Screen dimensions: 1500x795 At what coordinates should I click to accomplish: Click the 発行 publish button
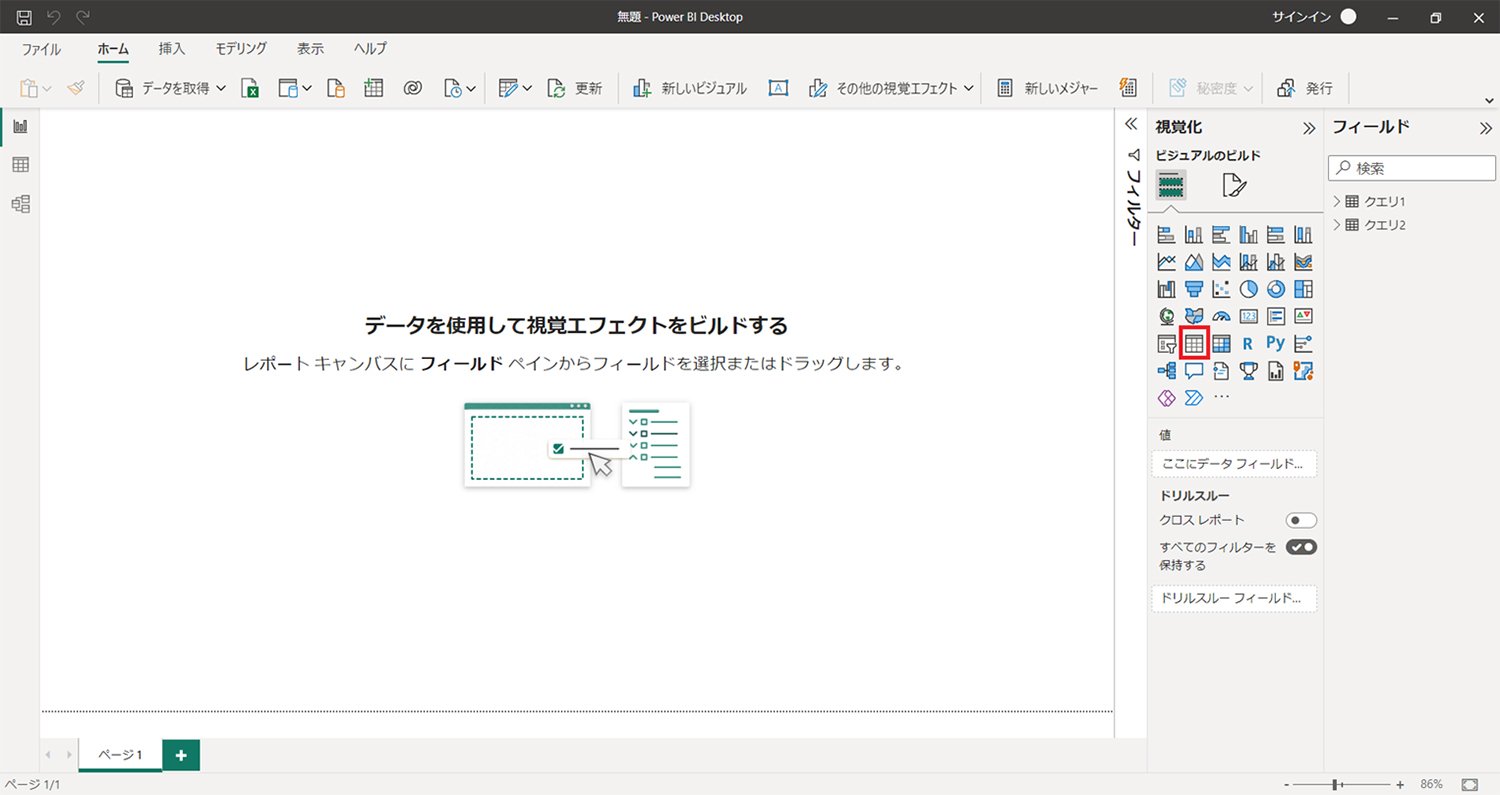coord(1305,88)
